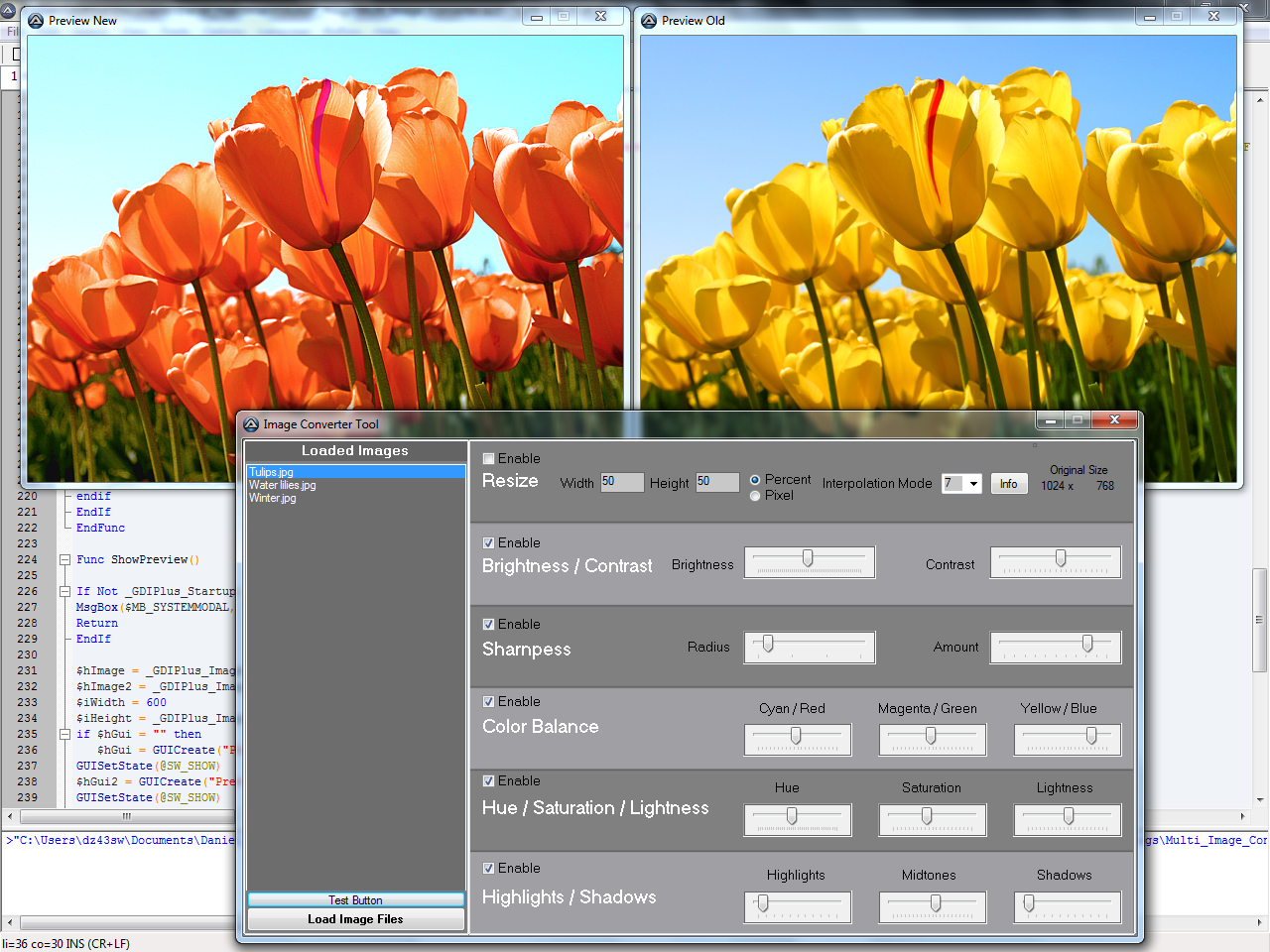Disable the Sharpness Enable checkbox
Screen dimensions: 1270x952
coord(488,625)
